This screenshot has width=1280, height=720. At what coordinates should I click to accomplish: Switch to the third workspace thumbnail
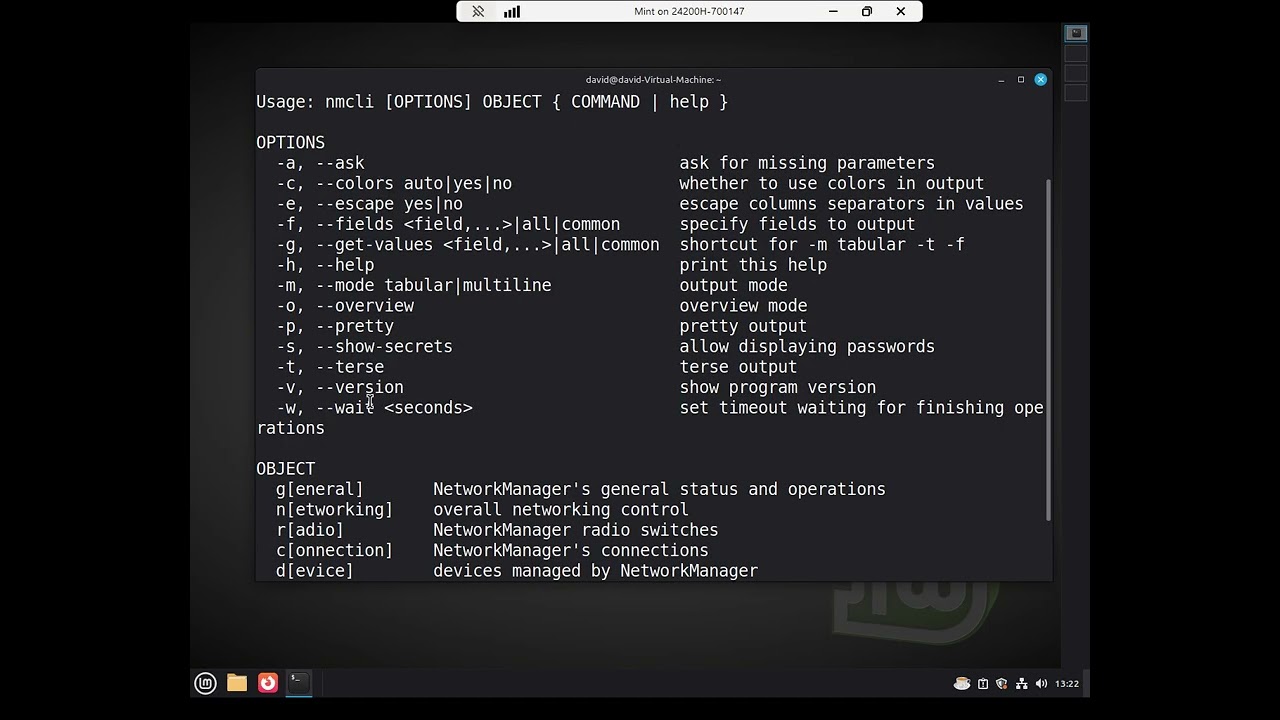[x=1076, y=73]
